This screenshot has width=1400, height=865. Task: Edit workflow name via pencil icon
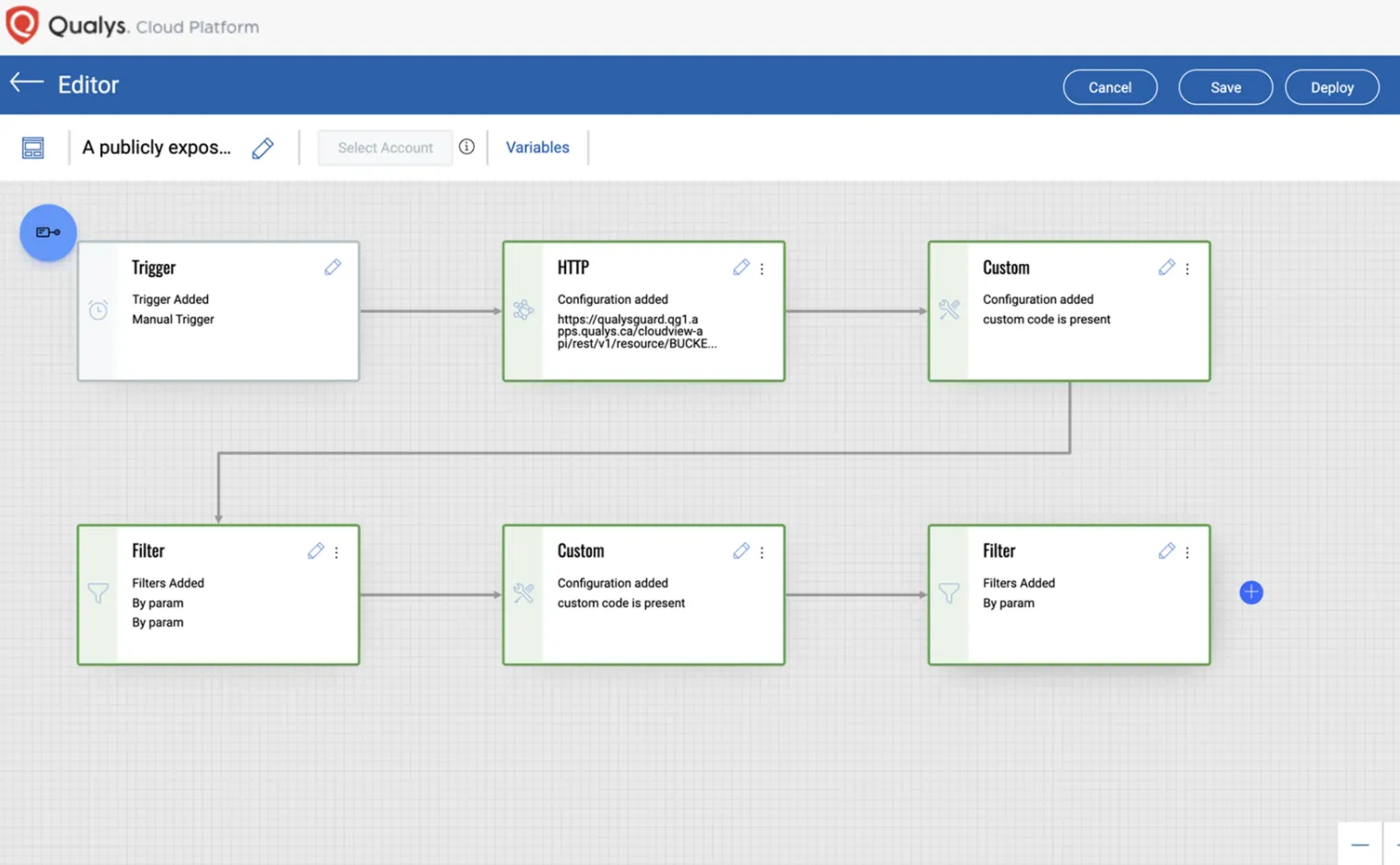coord(262,147)
